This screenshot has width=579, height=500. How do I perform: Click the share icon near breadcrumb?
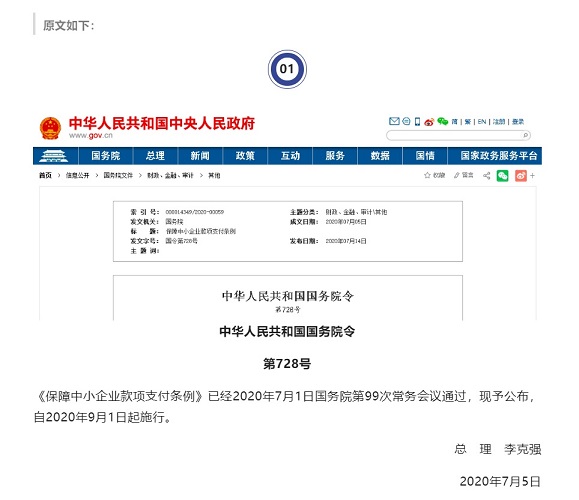(487, 176)
